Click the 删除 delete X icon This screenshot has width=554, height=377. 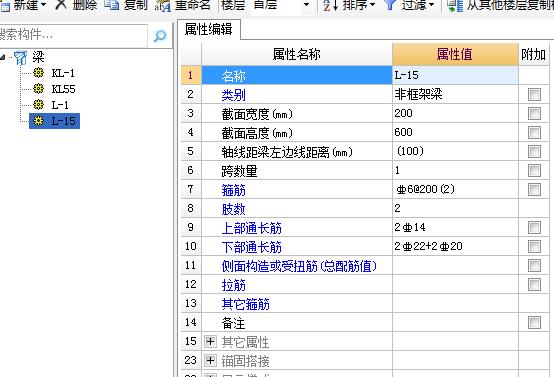point(61,5)
